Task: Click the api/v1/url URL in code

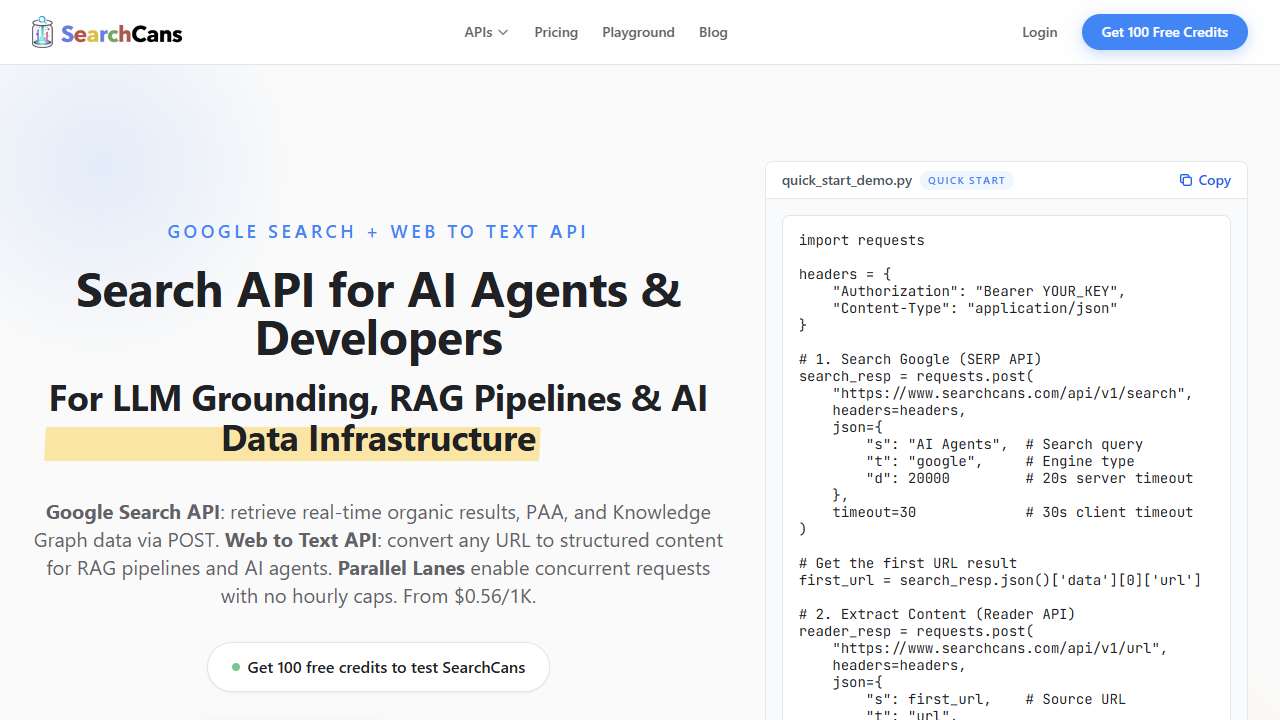Action: [x=1000, y=648]
